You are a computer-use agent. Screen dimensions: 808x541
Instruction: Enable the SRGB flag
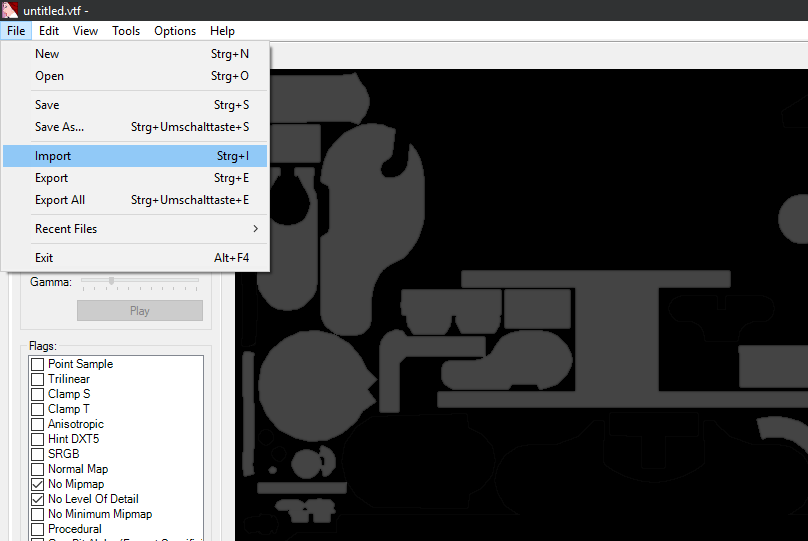point(37,454)
